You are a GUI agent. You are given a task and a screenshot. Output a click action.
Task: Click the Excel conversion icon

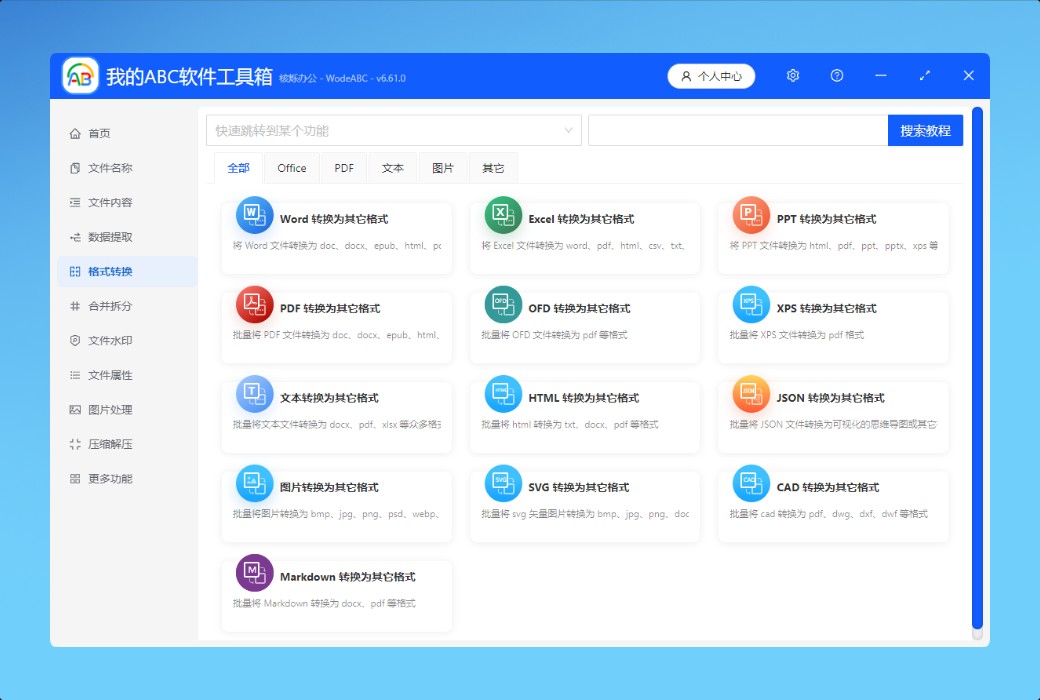503,215
